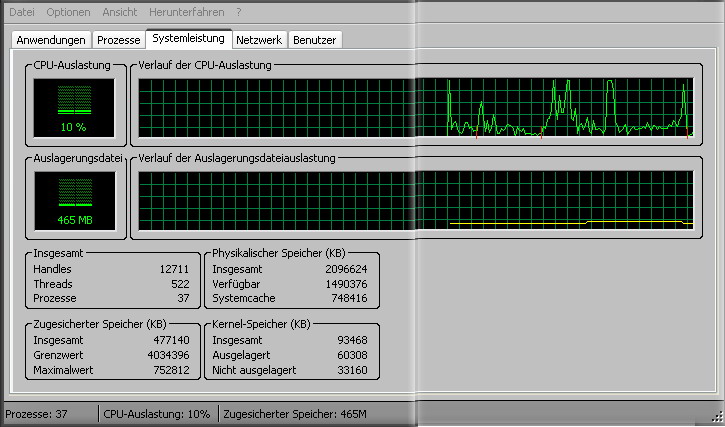This screenshot has height=427, width=725.
Task: Click the Grenzwert value under Zugesicherter Speicher
Action: tap(167, 356)
